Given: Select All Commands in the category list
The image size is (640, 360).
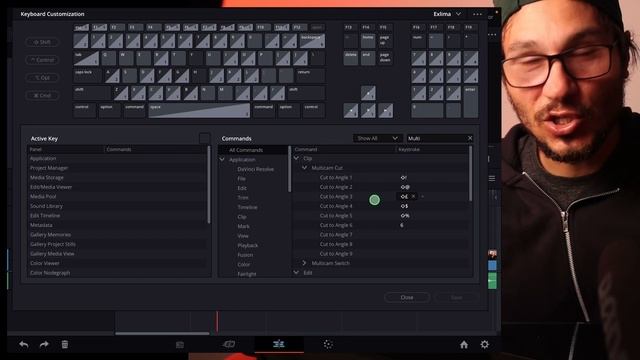Looking at the screenshot, I should click(x=246, y=150).
